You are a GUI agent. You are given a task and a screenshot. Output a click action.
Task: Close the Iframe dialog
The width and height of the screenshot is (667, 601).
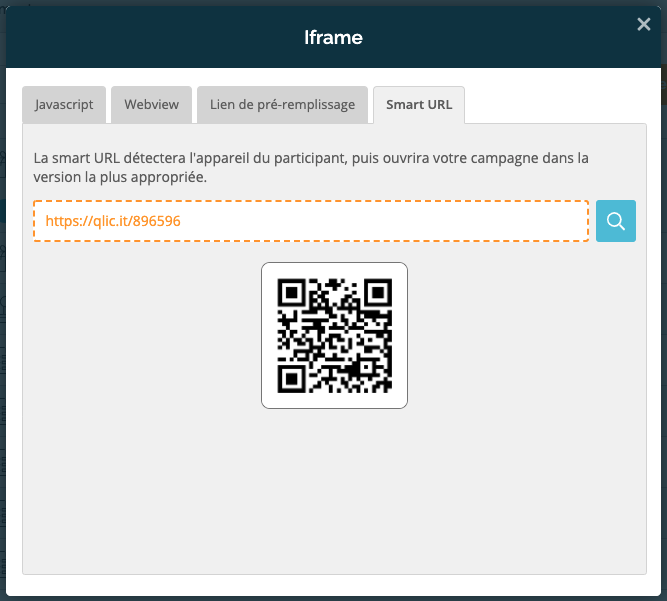tap(644, 24)
